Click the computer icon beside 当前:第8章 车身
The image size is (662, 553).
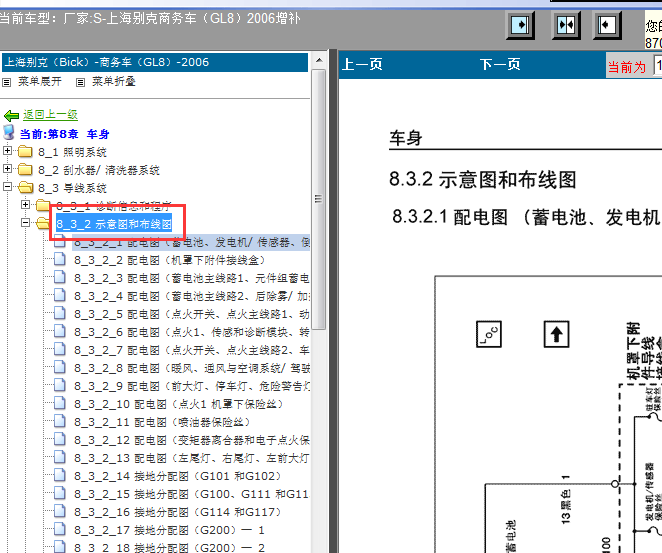tap(9, 132)
